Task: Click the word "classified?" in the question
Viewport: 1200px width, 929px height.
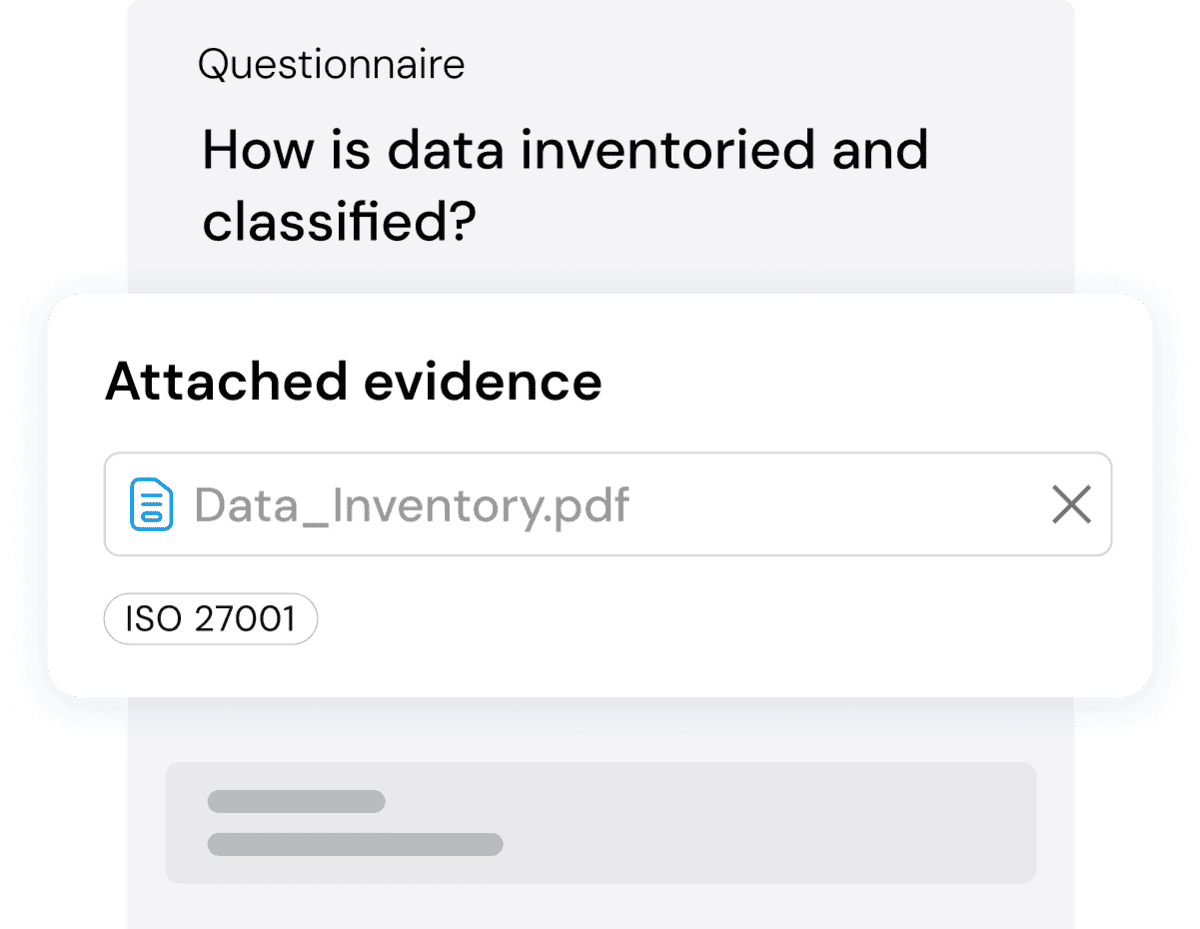Action: pos(338,222)
